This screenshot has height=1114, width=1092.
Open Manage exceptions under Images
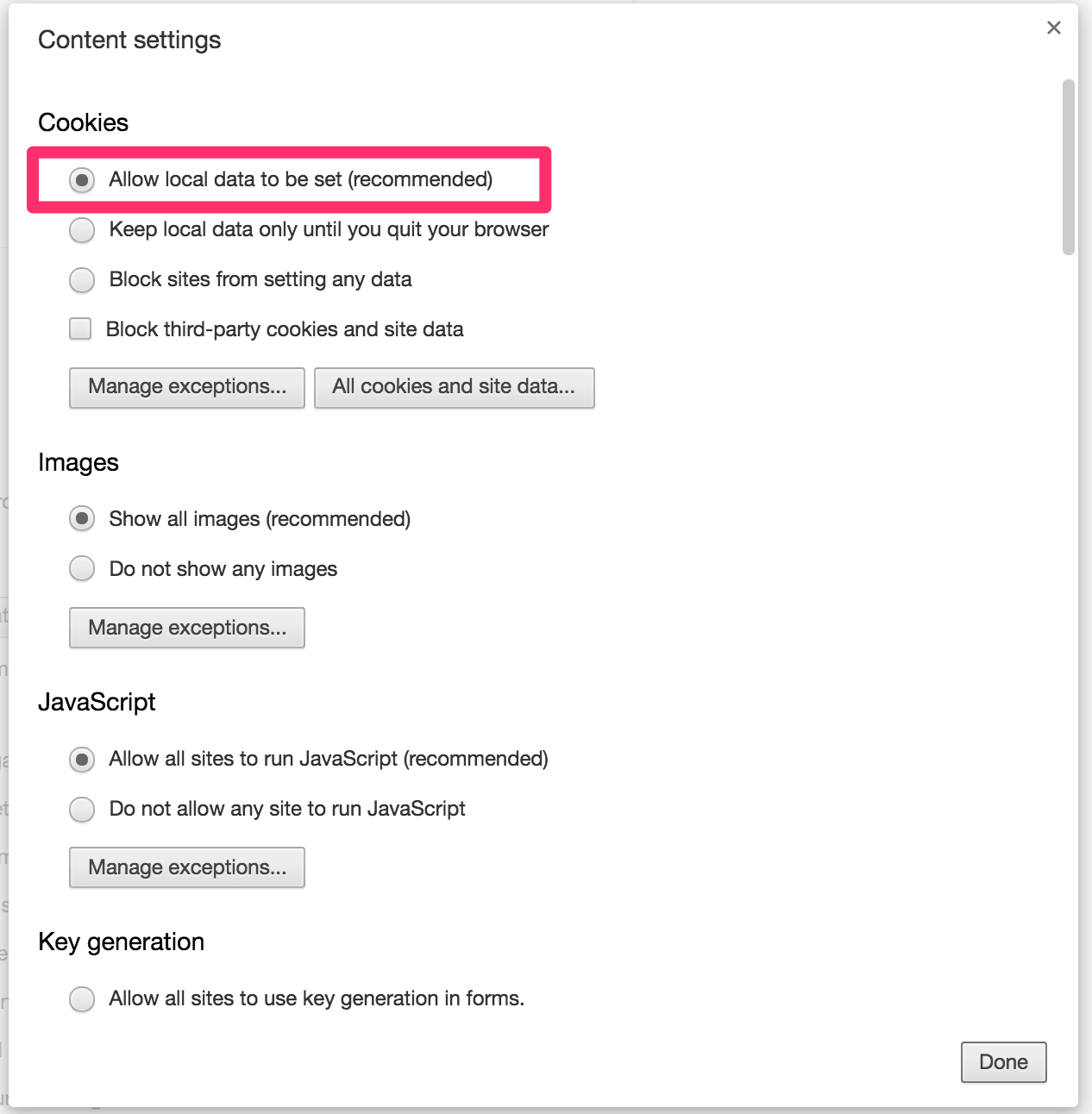187,628
